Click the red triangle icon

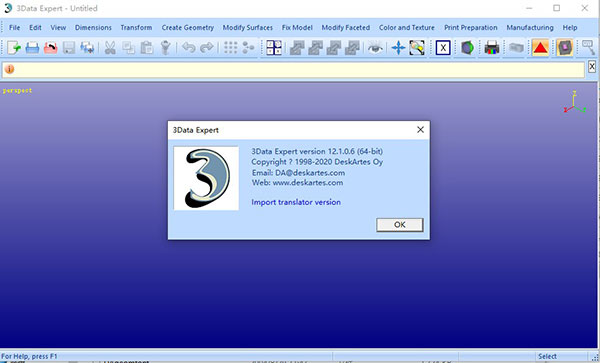540,48
